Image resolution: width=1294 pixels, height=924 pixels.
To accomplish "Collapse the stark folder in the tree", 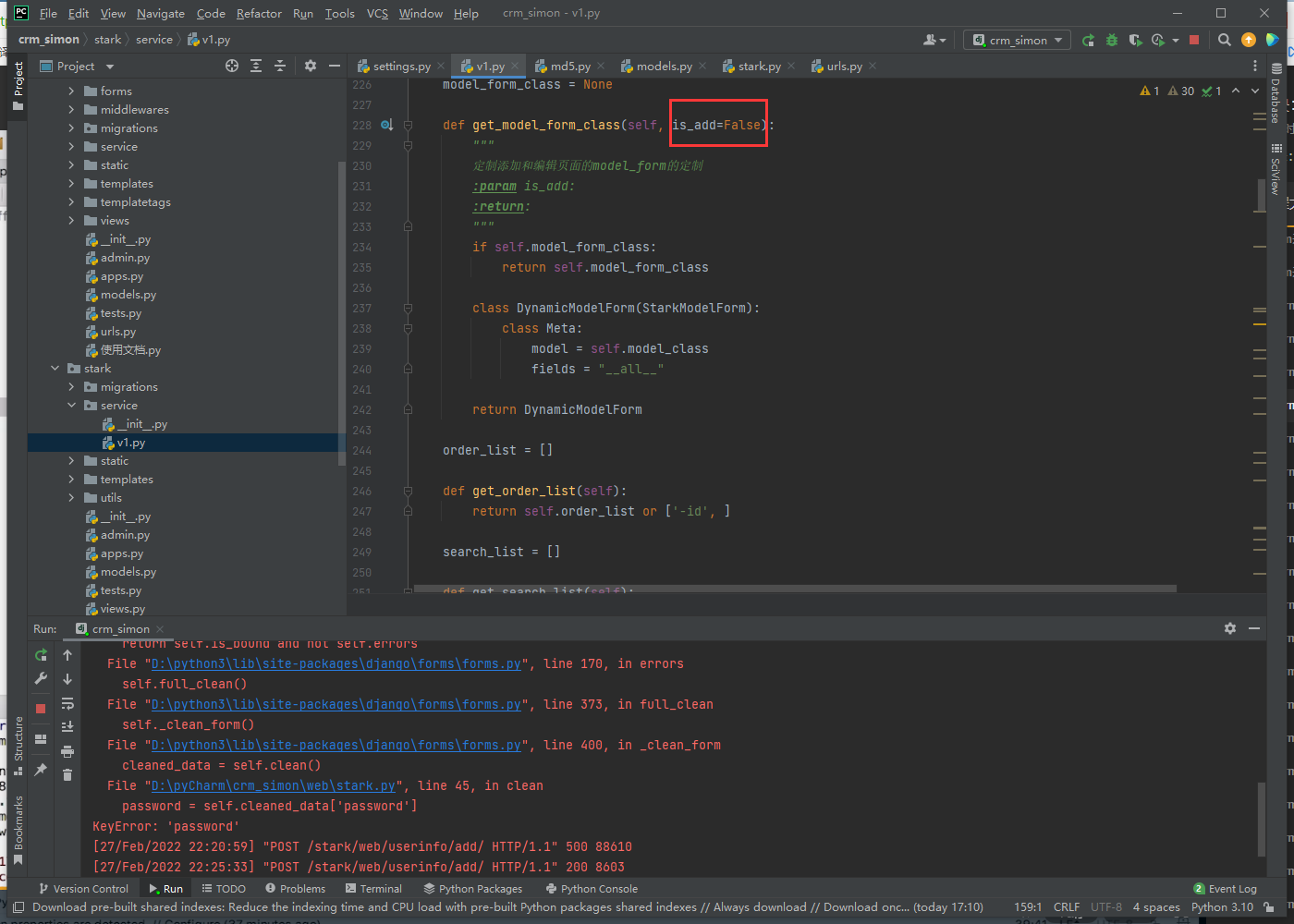I will click(55, 369).
